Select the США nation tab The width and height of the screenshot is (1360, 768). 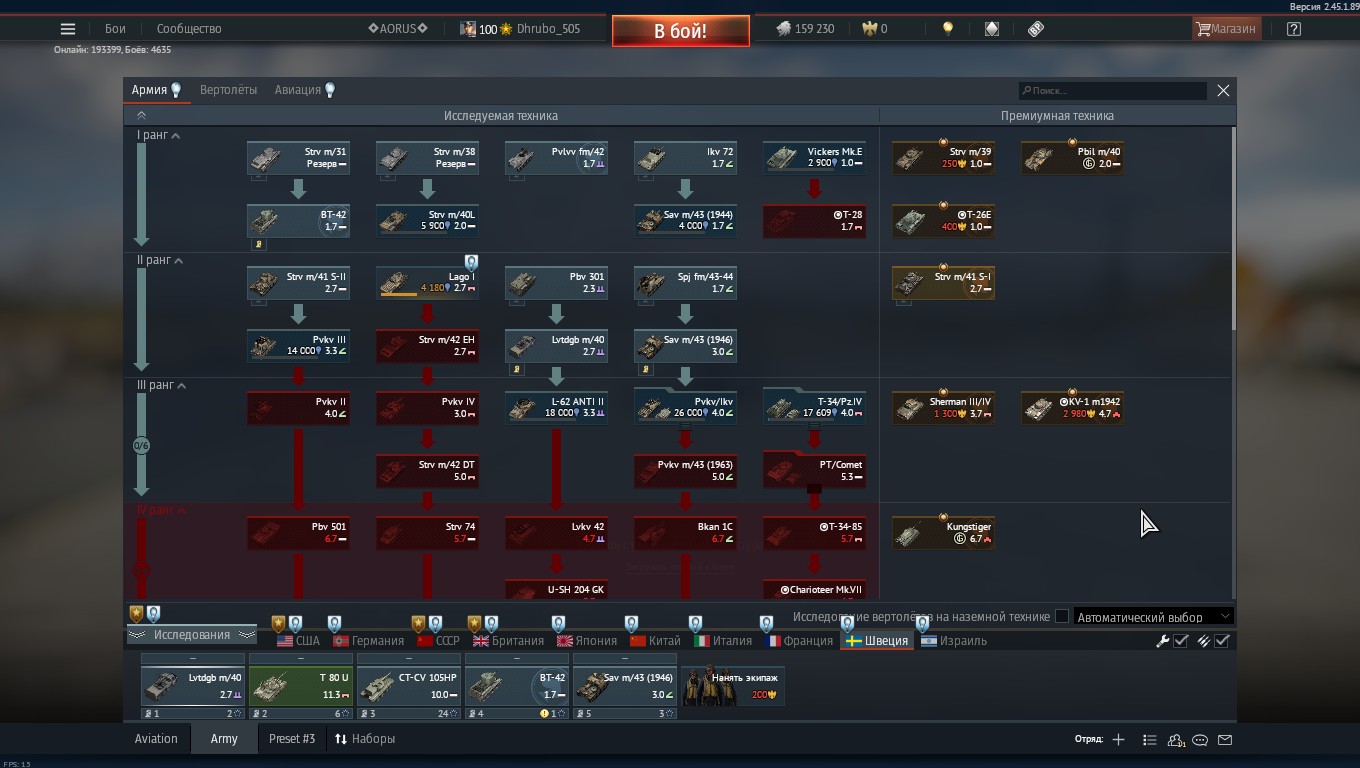(x=298, y=641)
